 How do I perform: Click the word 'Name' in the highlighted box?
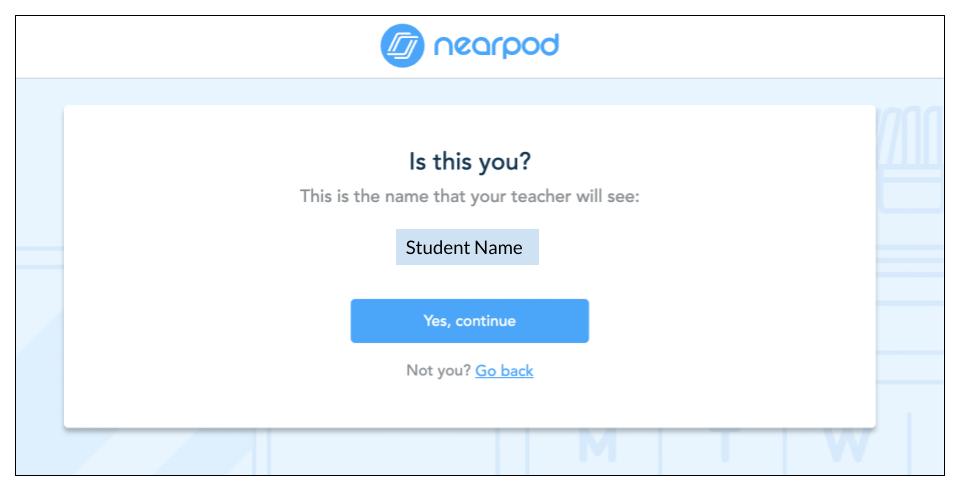(x=499, y=247)
